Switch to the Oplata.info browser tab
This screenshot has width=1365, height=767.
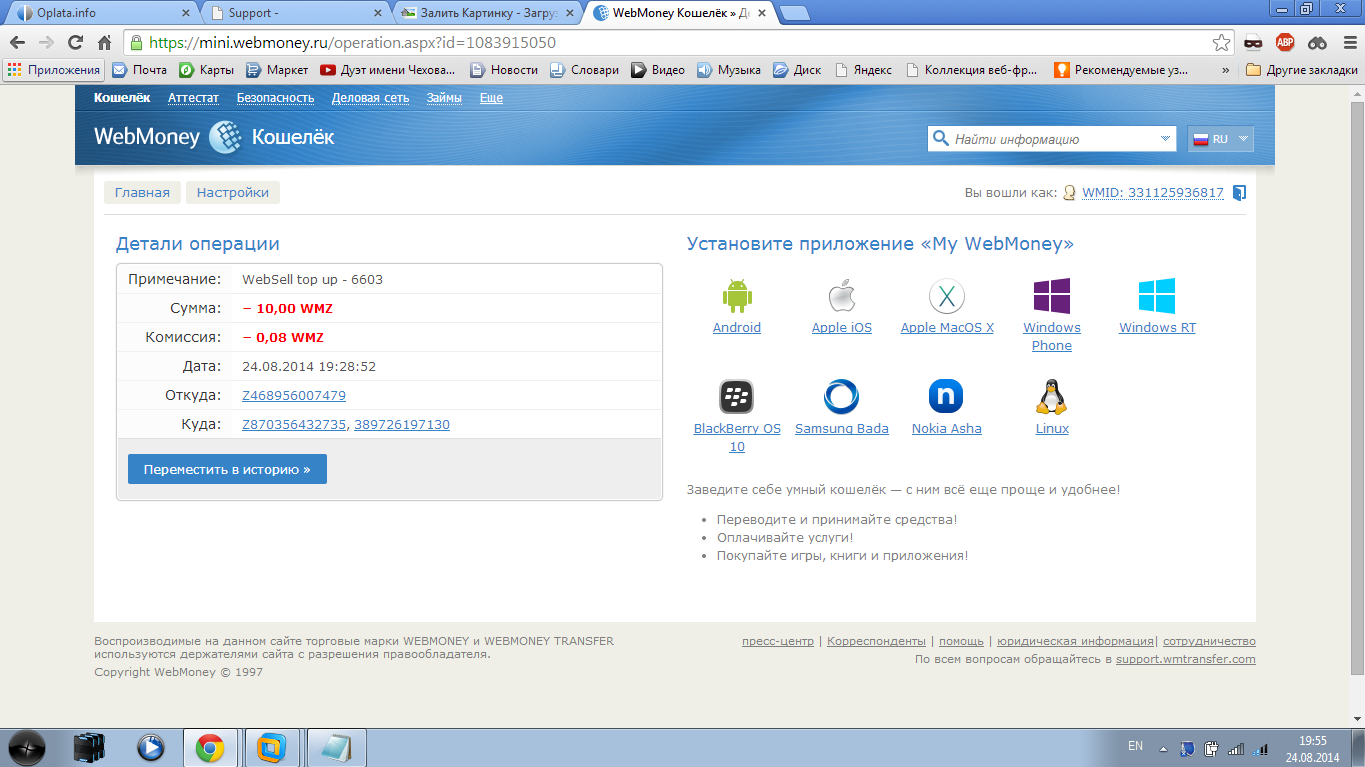pyautogui.click(x=101, y=13)
